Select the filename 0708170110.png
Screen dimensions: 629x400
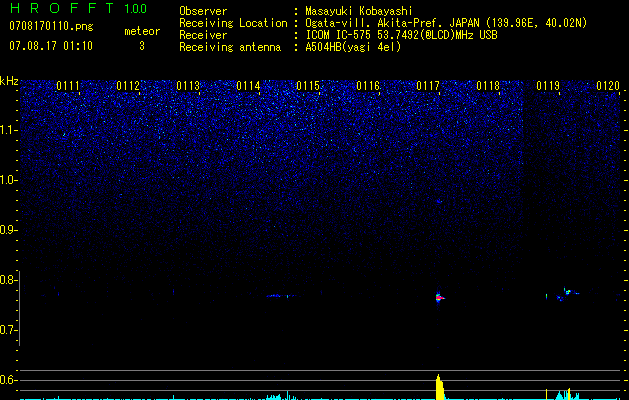[x=51, y=27]
